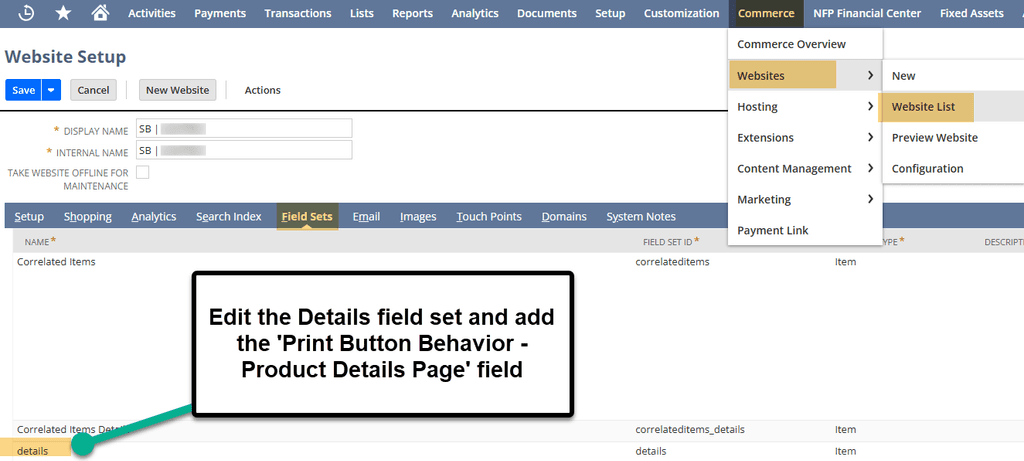Click the New Website button
This screenshot has width=1024, height=461.
tap(178, 90)
